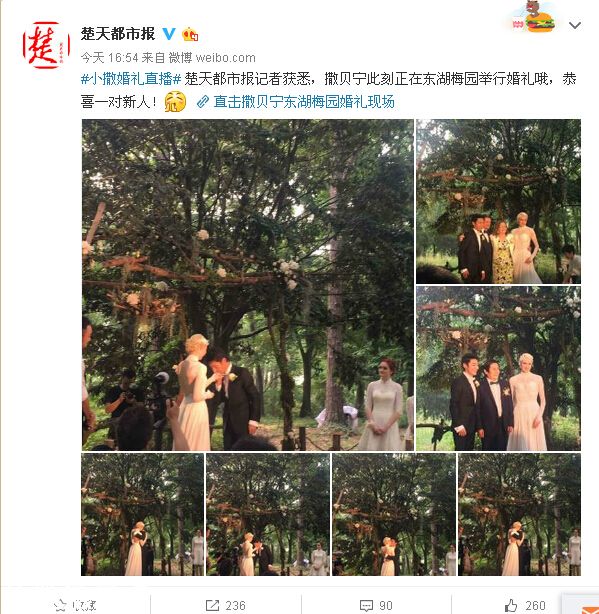599x614 pixels.
Task: Open comments with the speech bubble 90
Action: coord(376,605)
